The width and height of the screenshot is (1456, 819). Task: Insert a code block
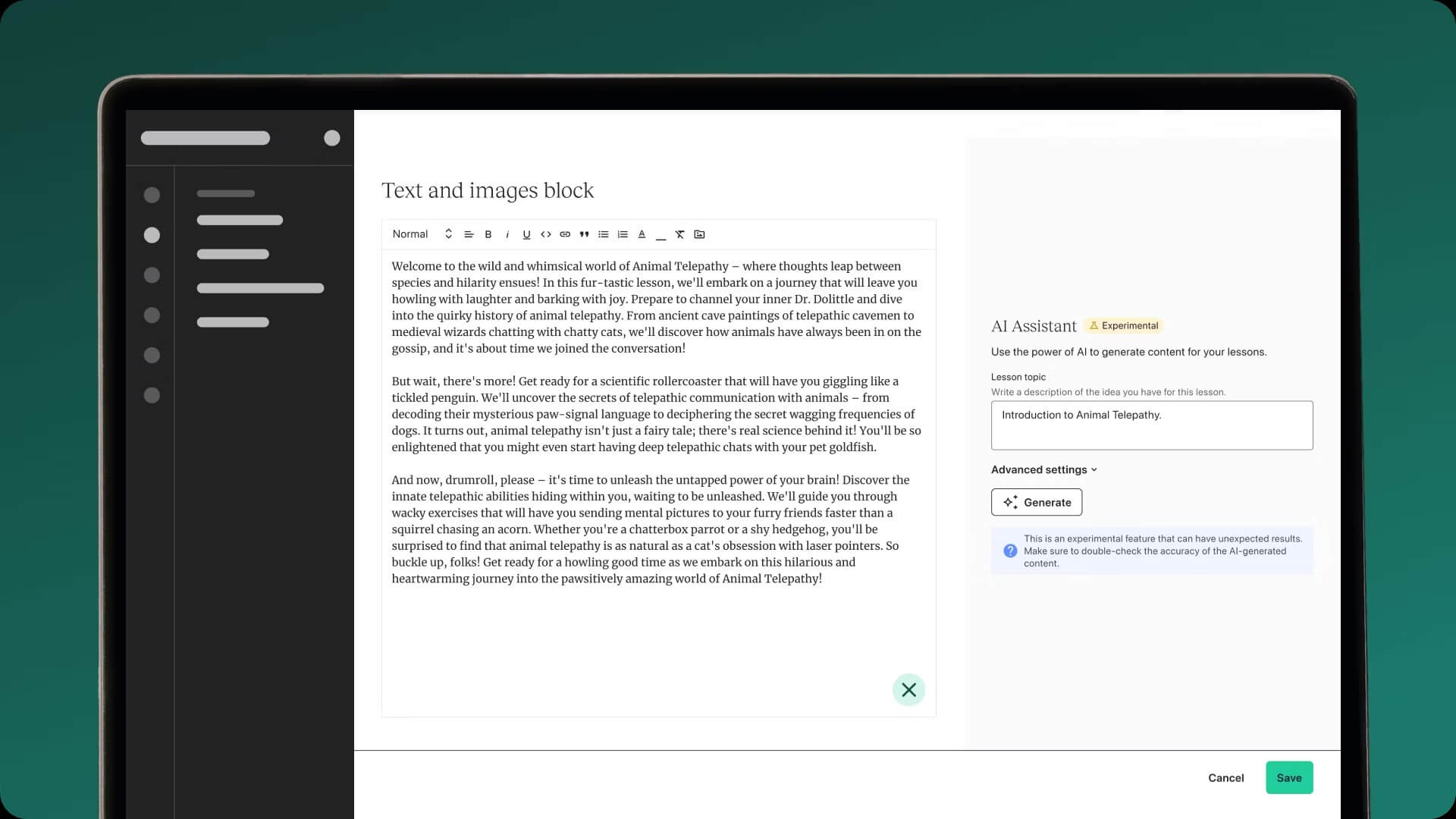[x=546, y=234]
